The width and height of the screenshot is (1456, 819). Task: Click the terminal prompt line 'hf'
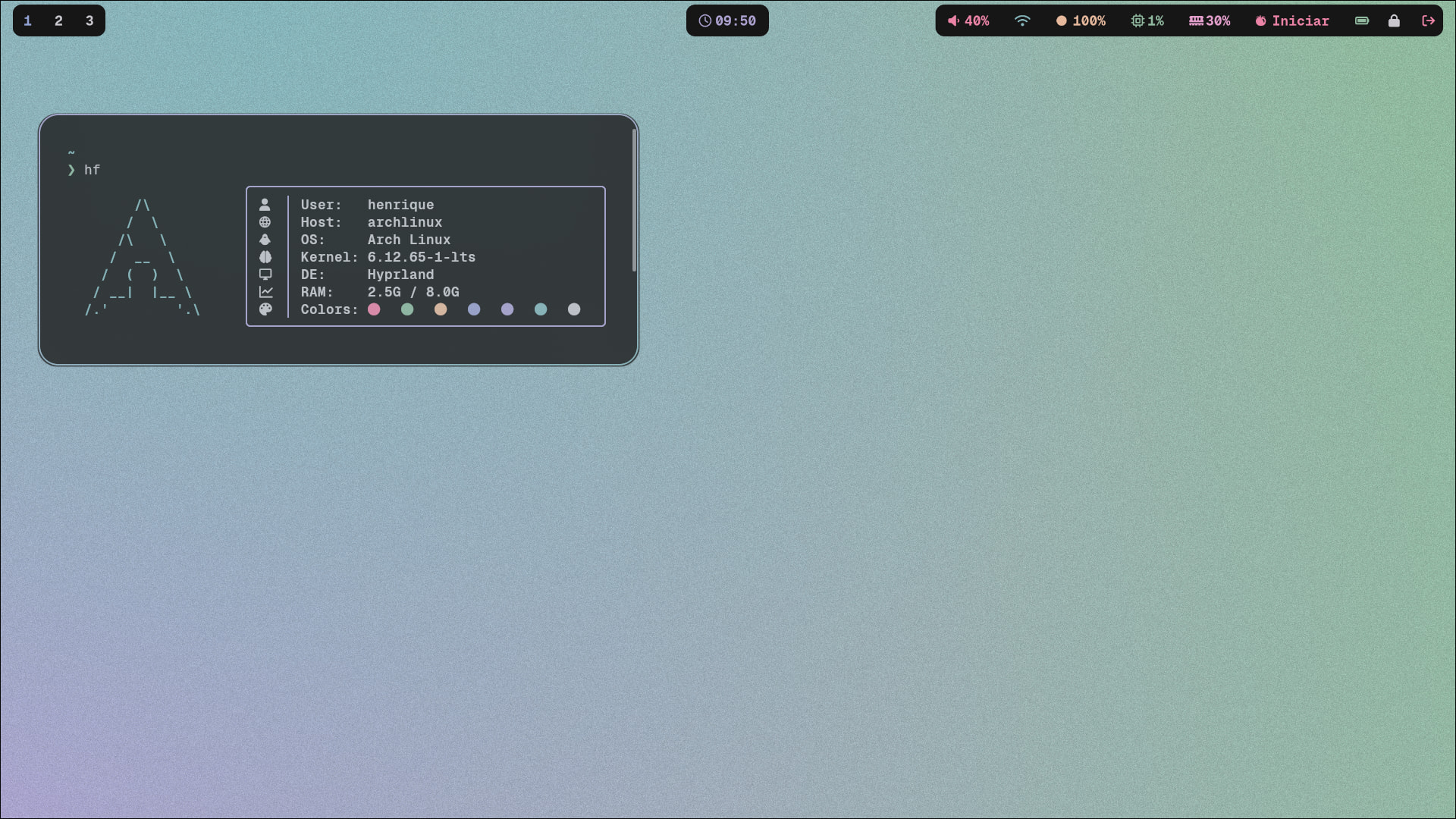click(92, 170)
